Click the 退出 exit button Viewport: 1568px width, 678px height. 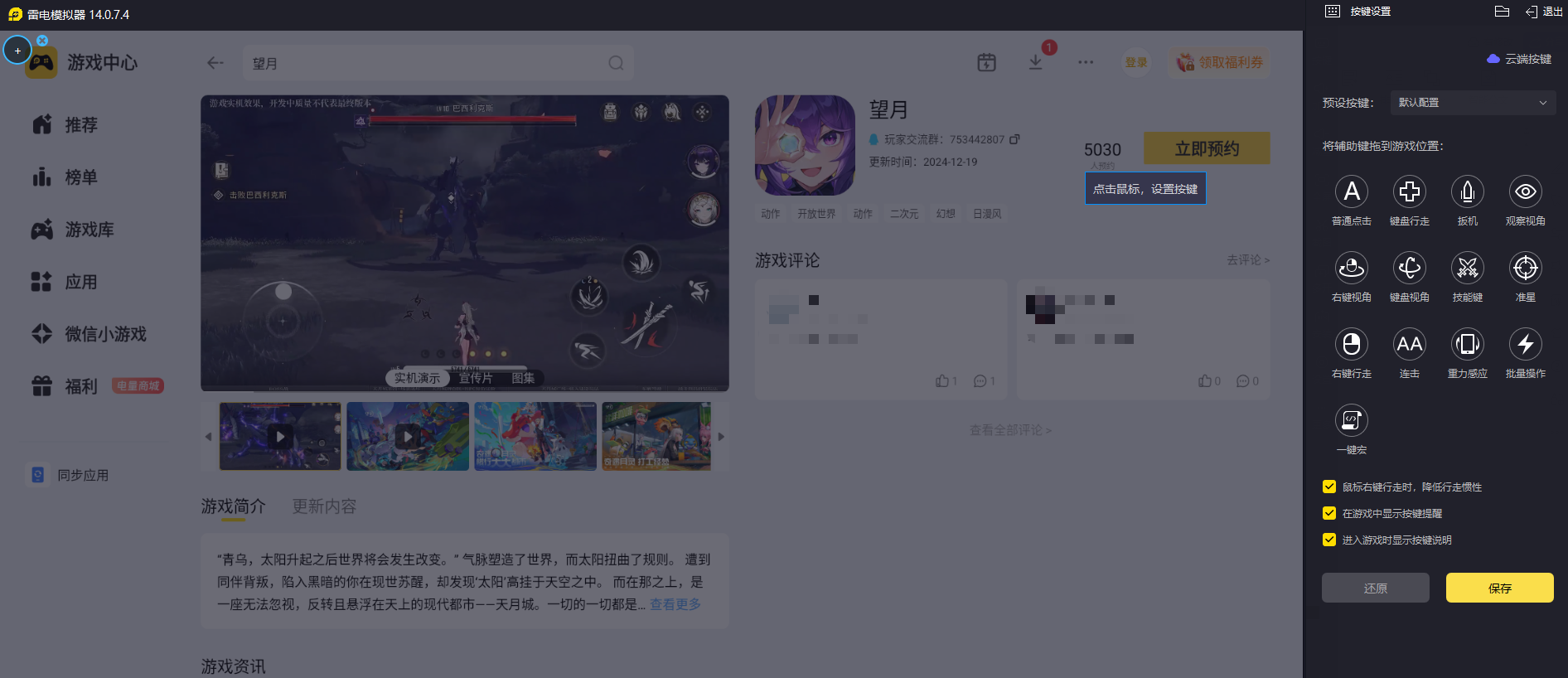click(1544, 12)
